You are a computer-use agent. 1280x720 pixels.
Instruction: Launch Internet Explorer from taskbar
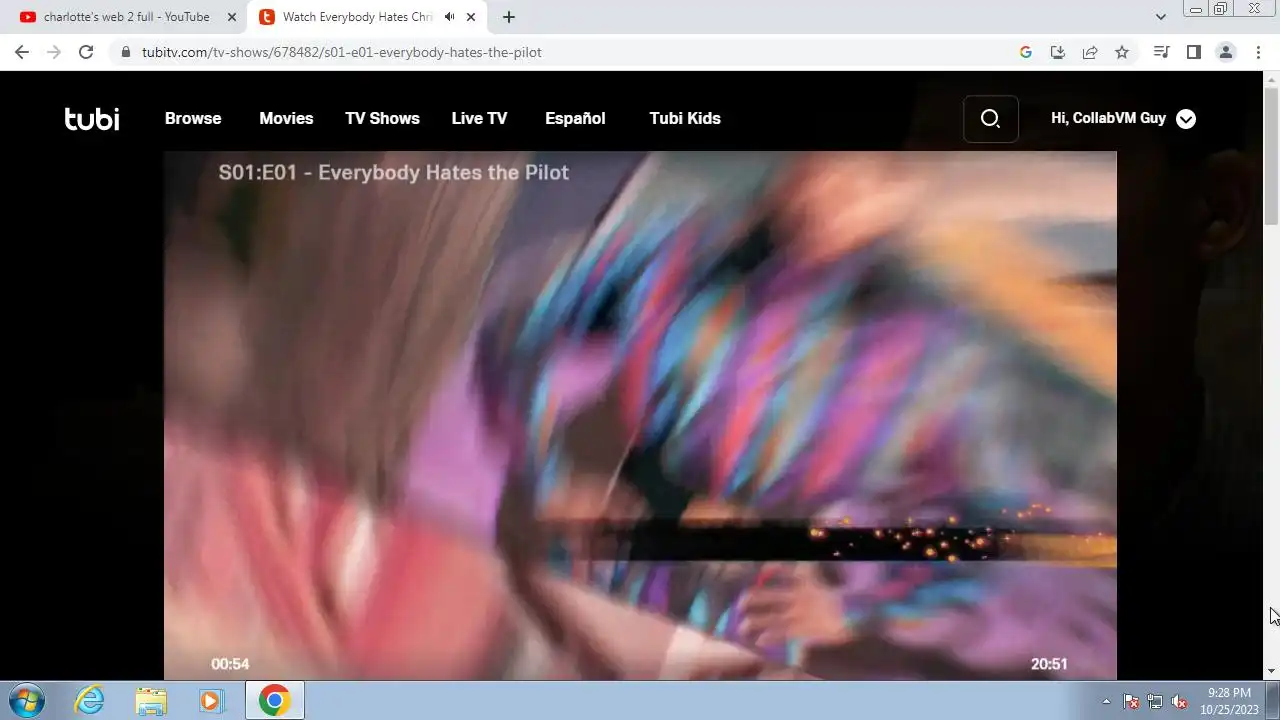[x=90, y=700]
